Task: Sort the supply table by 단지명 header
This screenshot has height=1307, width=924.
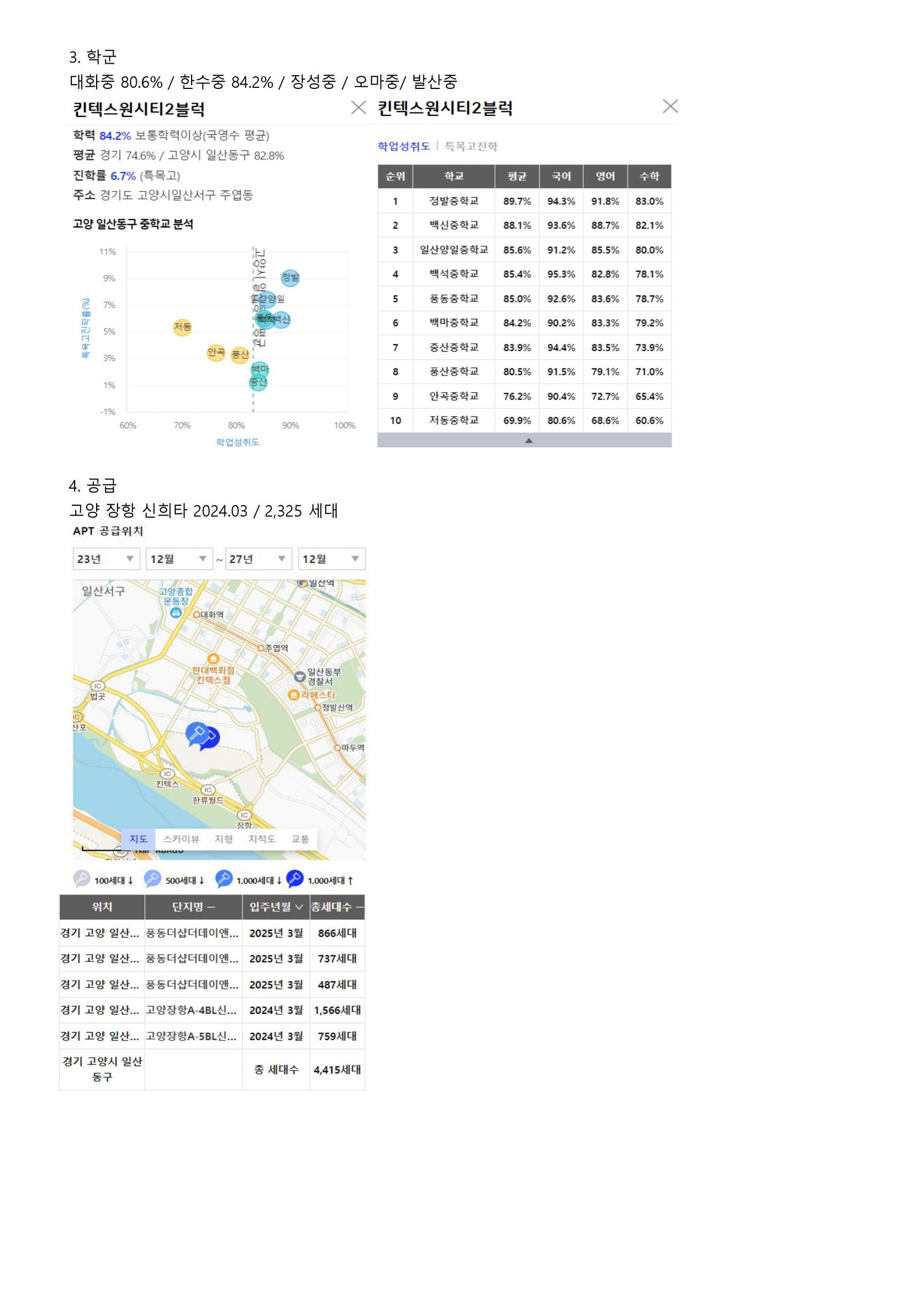Action: click(193, 907)
